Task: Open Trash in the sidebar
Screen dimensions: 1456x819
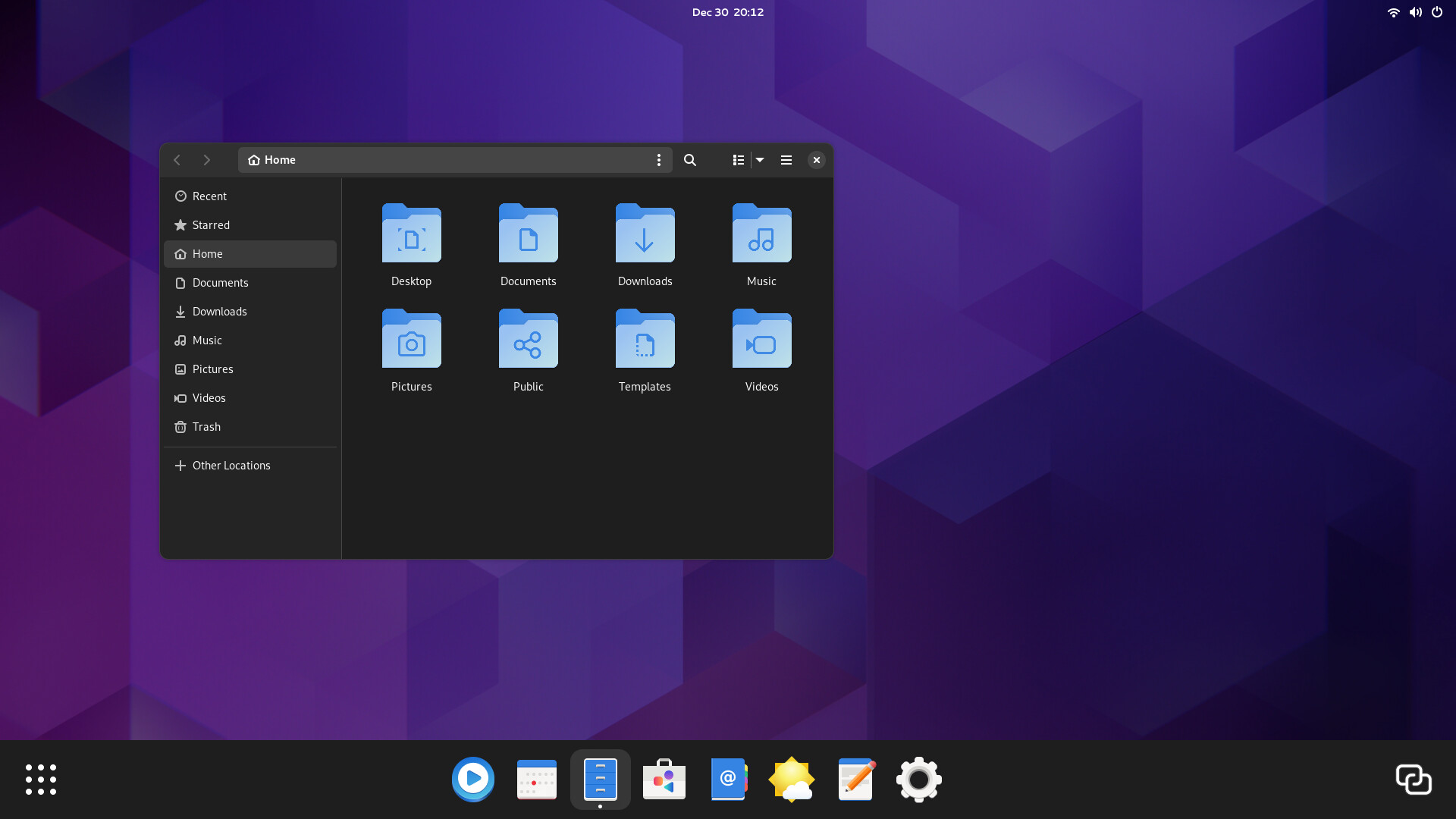Action: click(x=206, y=427)
